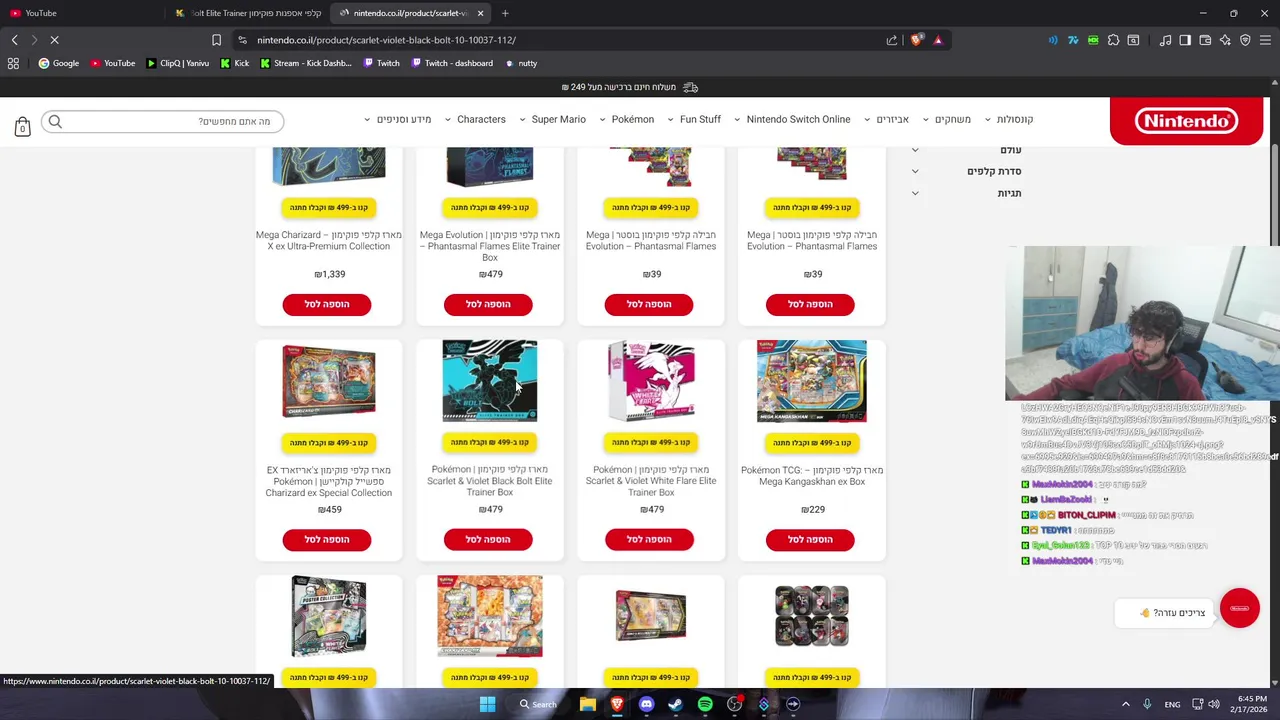Click the site search field
Viewport: 1280px width, 720px height.
[165, 121]
